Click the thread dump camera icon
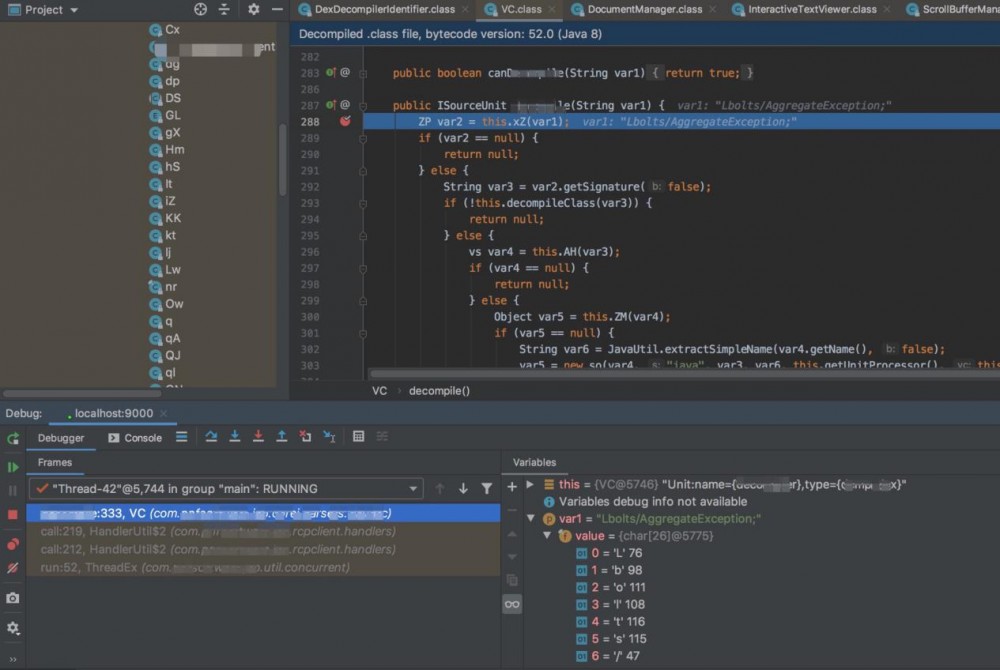Viewport: 1000px width, 670px height. point(13,597)
